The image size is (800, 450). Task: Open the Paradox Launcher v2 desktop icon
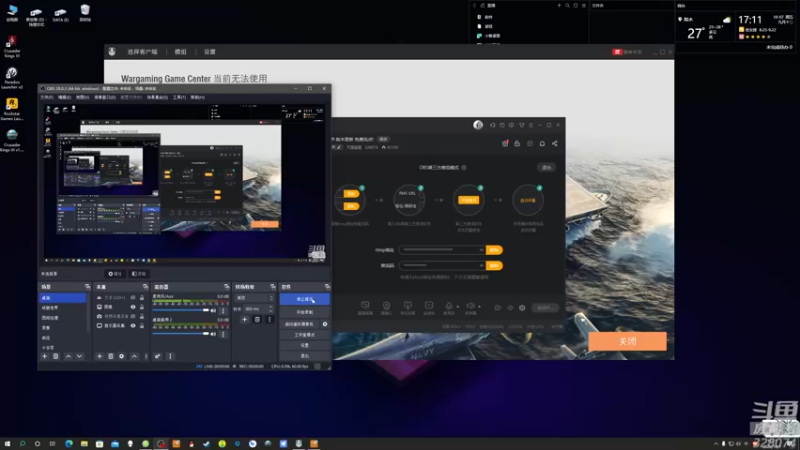(x=12, y=78)
